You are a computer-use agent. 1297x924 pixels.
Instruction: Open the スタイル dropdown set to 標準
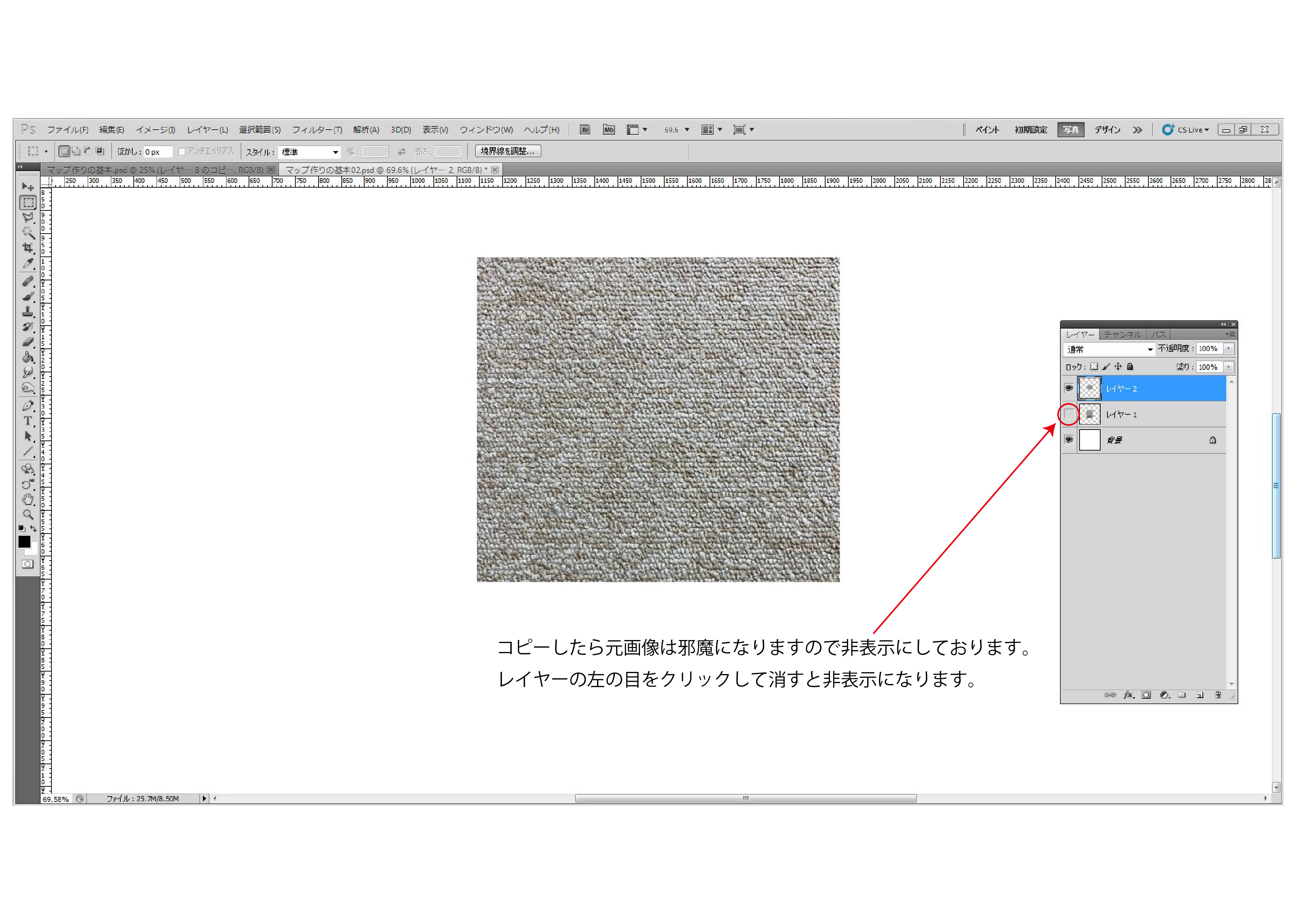[310, 152]
